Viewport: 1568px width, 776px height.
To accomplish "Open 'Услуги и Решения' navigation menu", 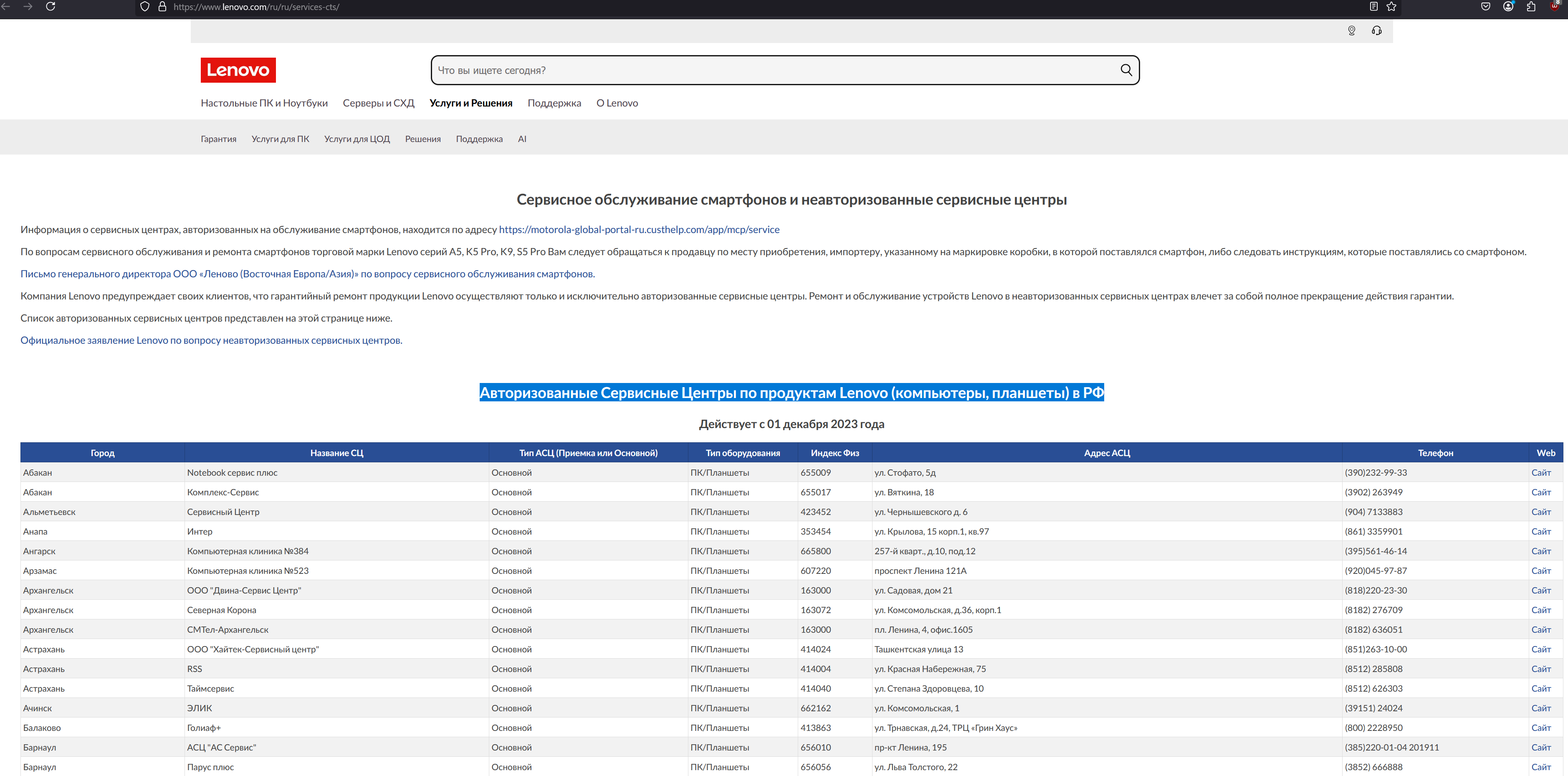I will tap(470, 103).
